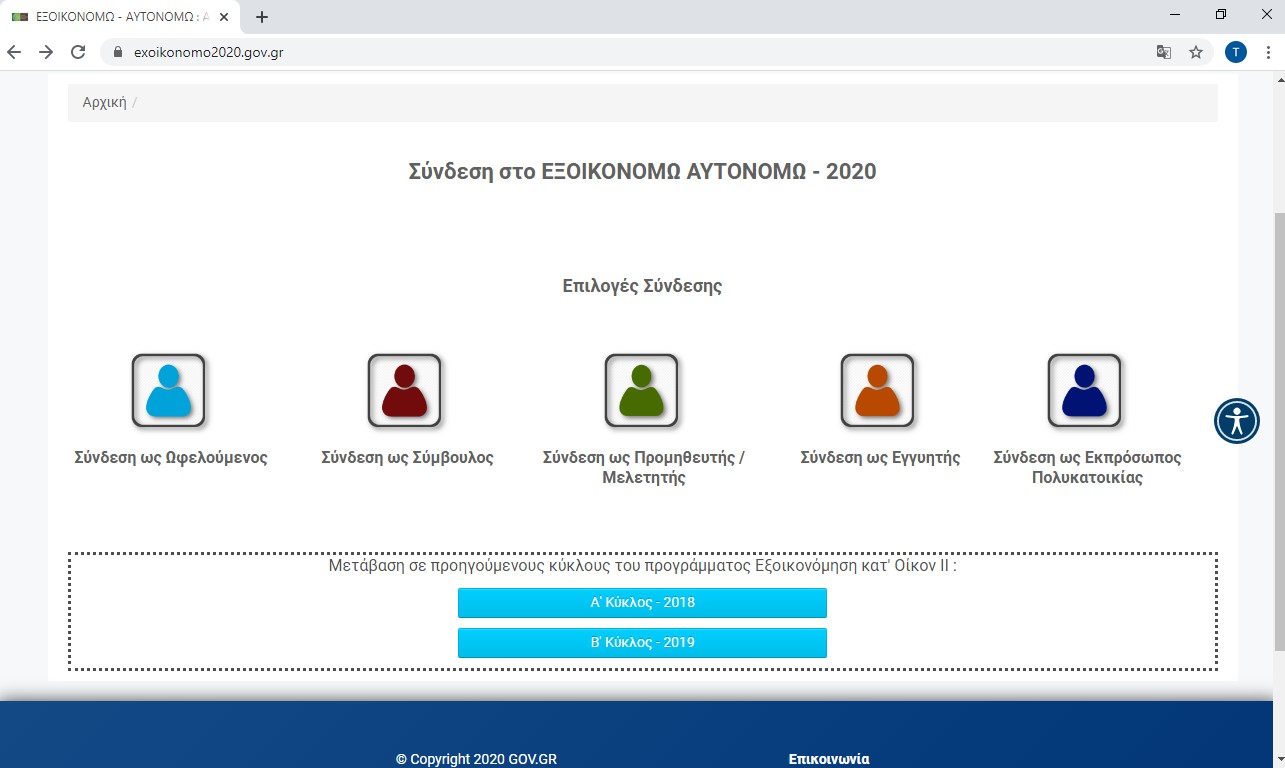
Task: Open a new browser tab
Action: coord(262,17)
